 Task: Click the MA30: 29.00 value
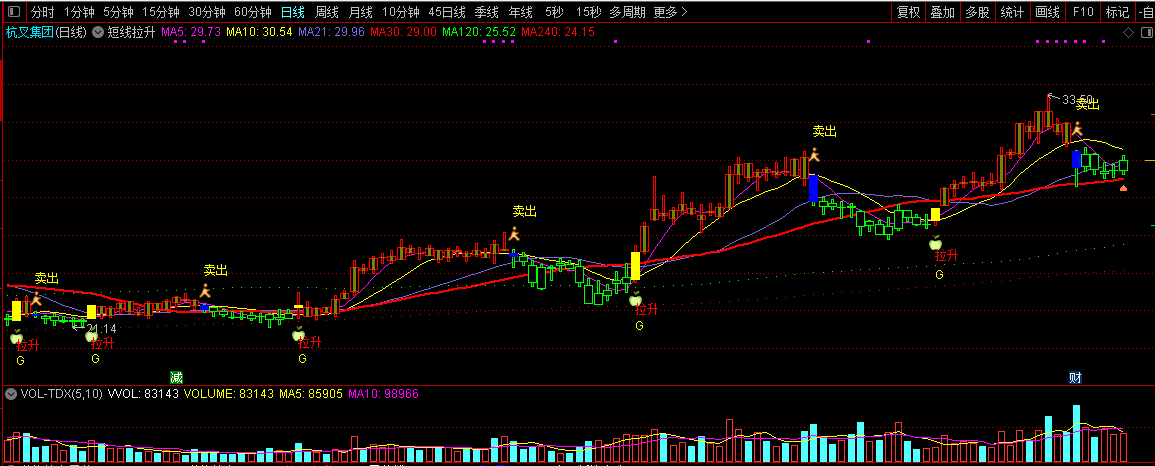tap(403, 32)
